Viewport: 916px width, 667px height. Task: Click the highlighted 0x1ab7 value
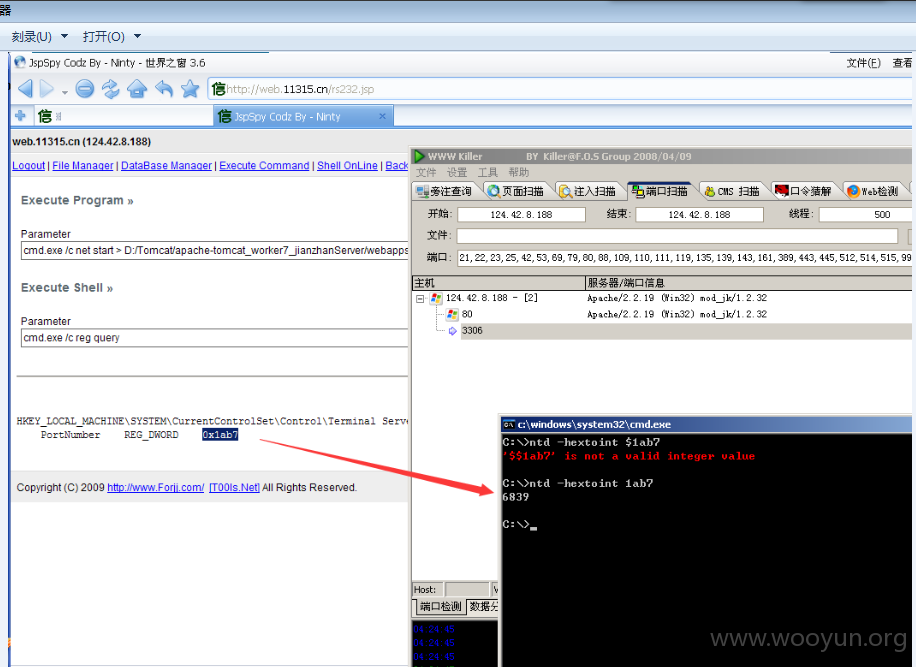220,435
